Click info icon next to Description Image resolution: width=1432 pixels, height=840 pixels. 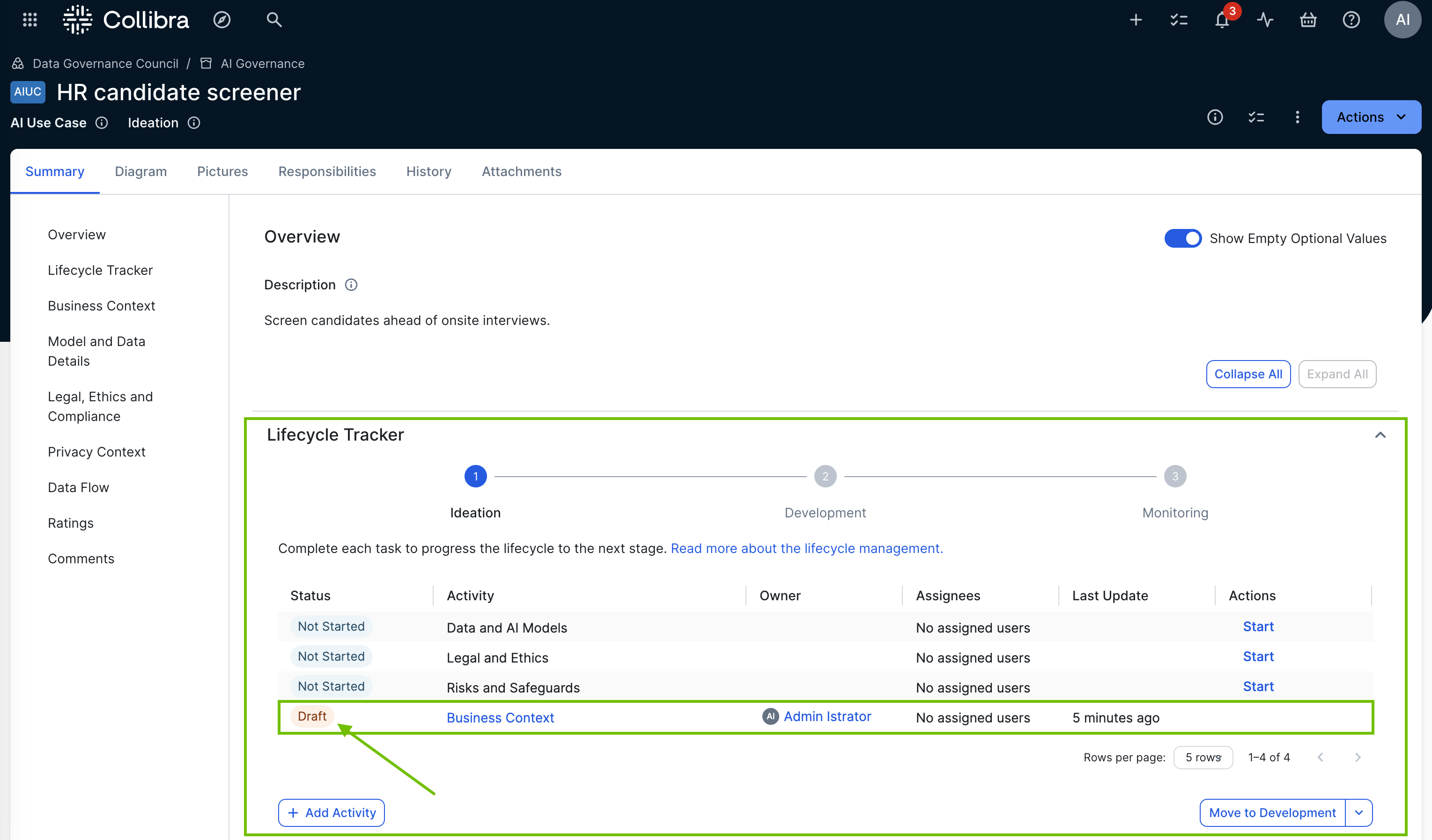(351, 285)
